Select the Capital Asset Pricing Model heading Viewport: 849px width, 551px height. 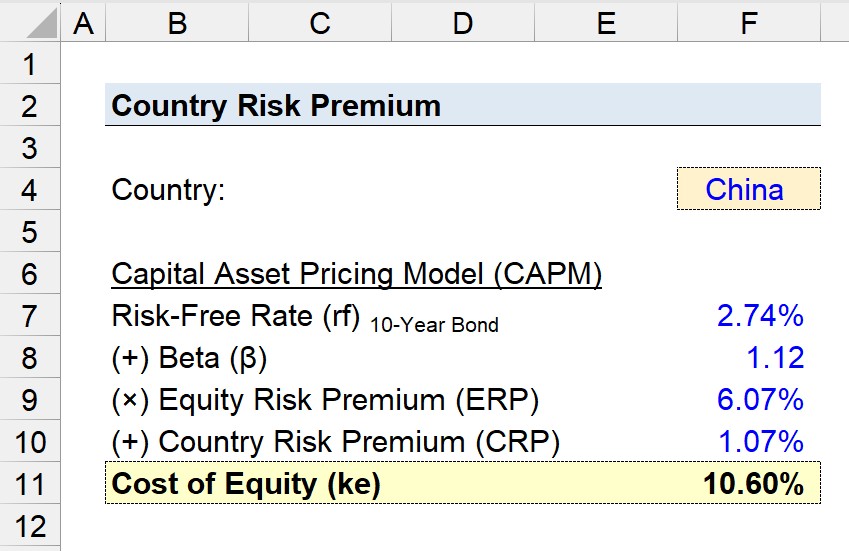[356, 274]
